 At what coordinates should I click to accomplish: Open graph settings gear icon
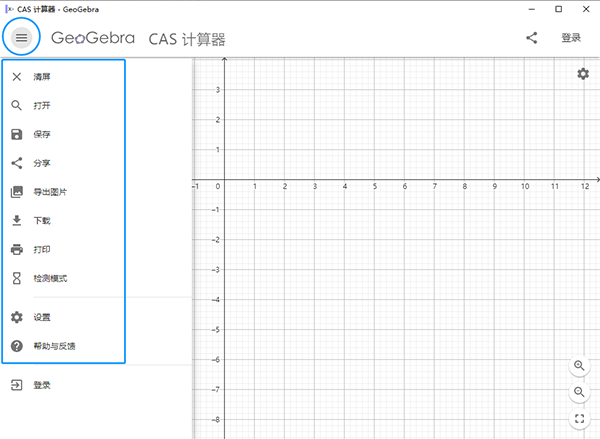click(583, 74)
